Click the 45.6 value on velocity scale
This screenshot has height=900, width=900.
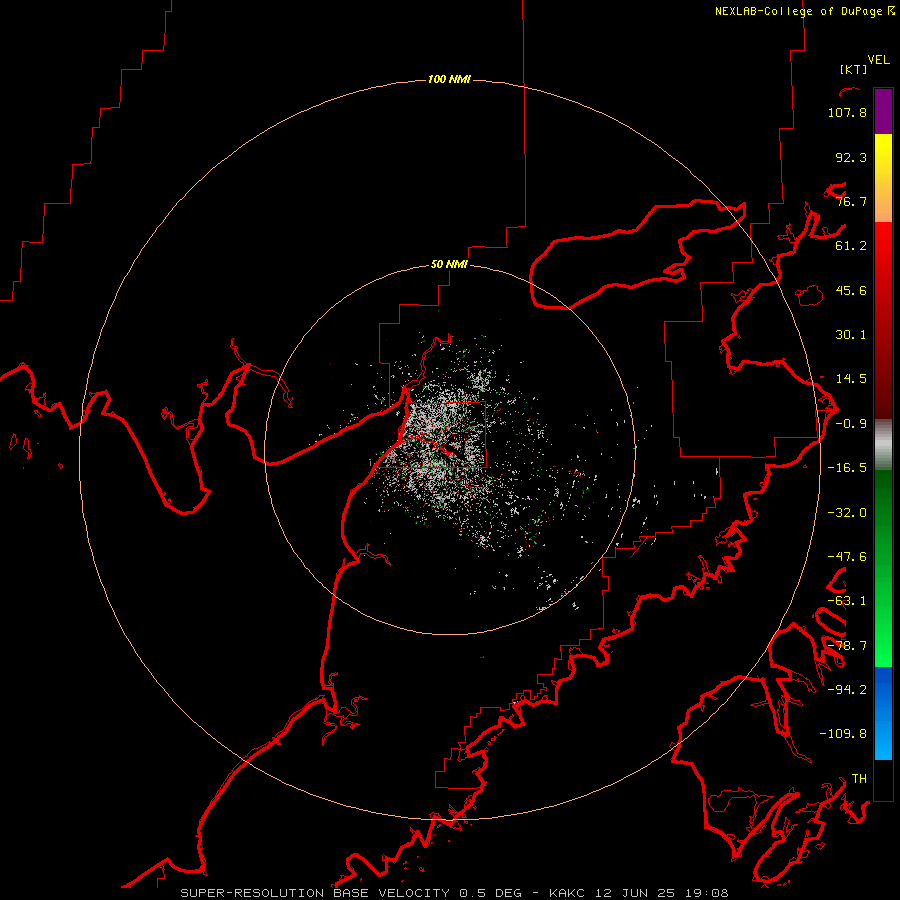pyautogui.click(x=851, y=290)
